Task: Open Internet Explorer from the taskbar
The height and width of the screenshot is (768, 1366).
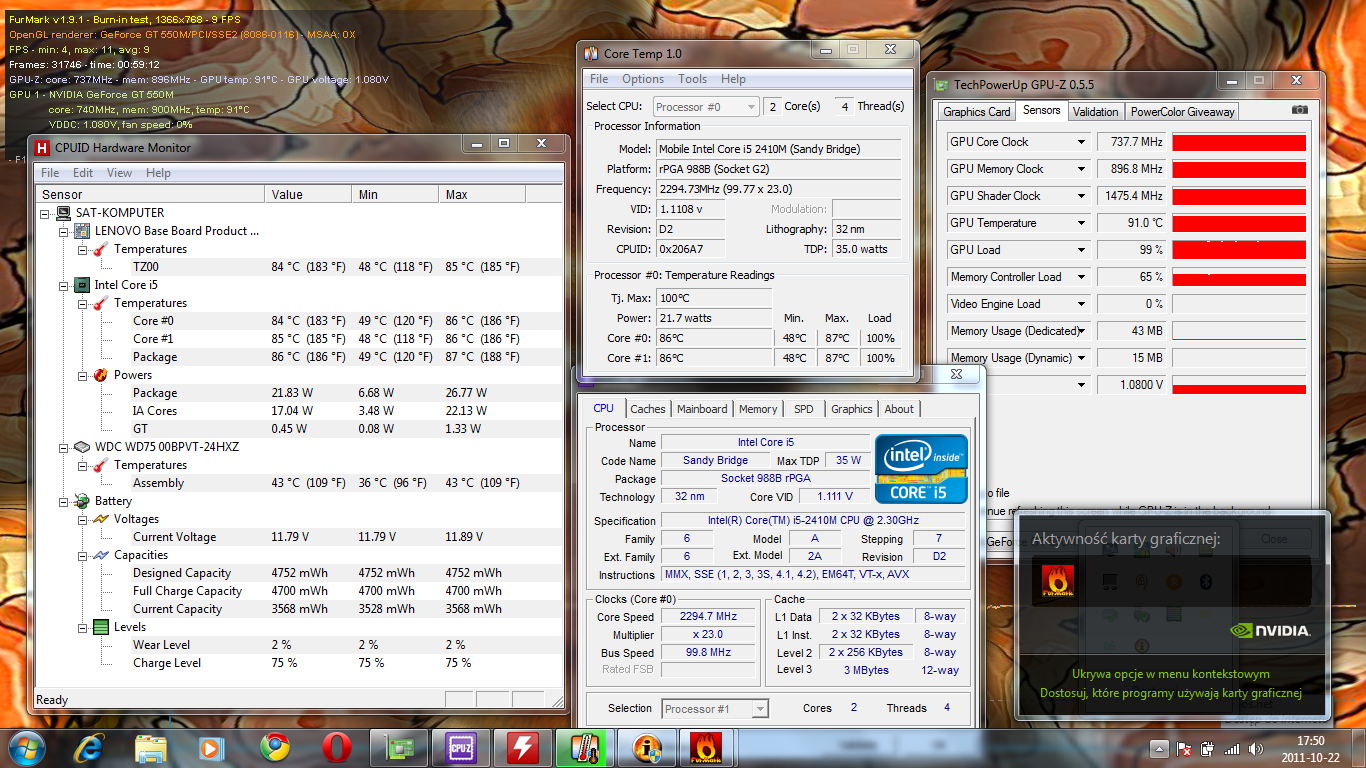Action: [89, 747]
